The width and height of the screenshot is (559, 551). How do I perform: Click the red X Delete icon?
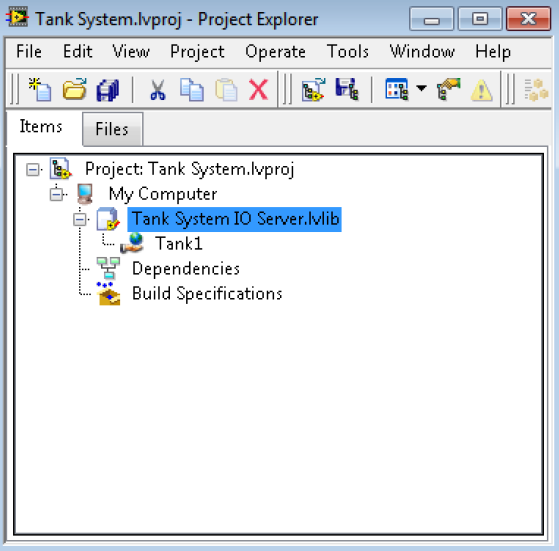click(x=258, y=90)
